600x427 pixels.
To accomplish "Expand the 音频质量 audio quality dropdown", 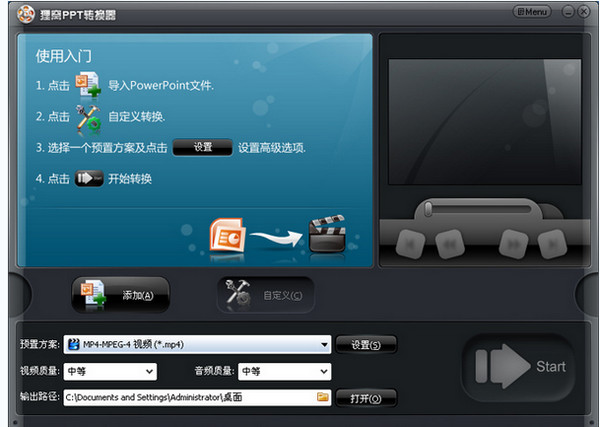I will (284, 371).
